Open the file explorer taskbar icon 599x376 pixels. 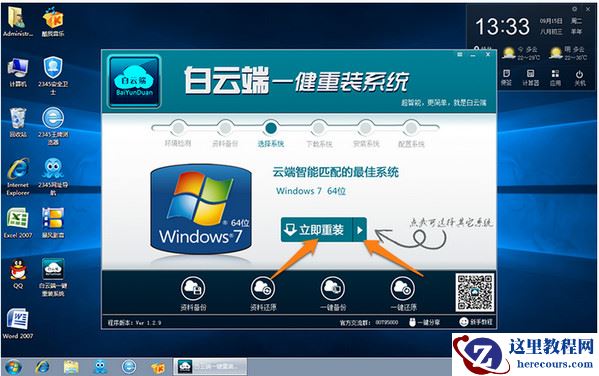tap(71, 367)
